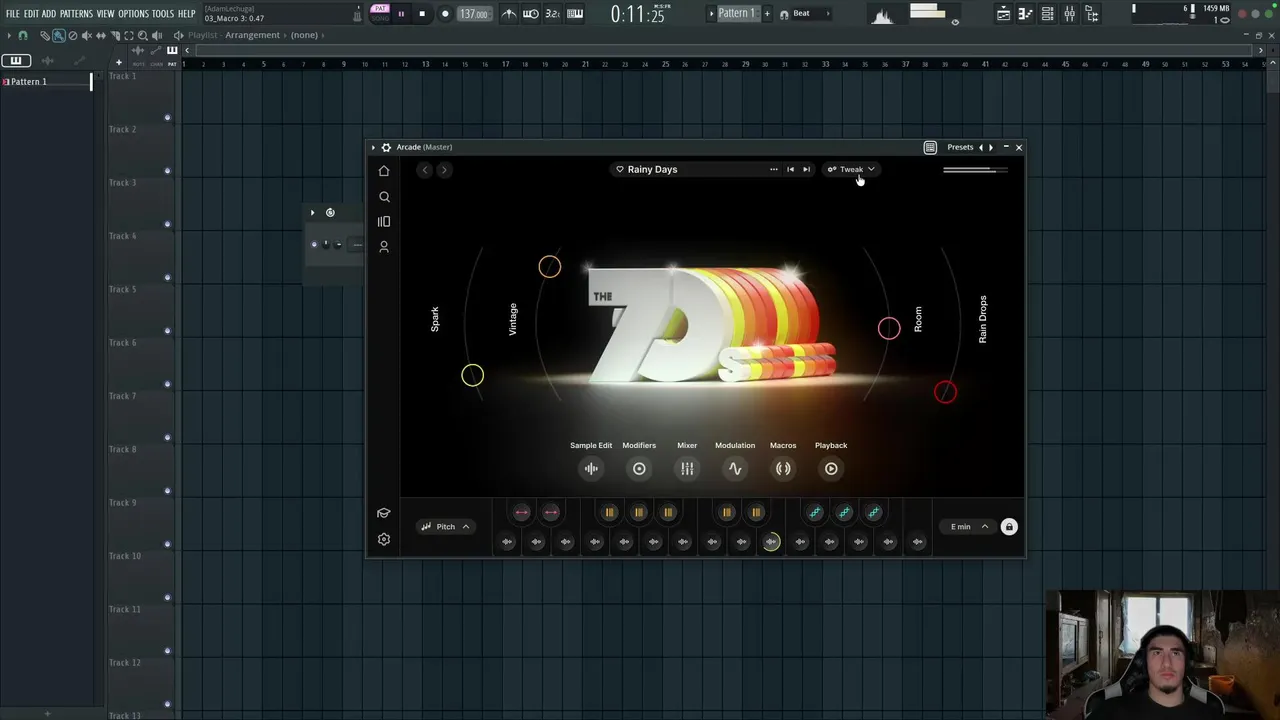
Task: Expand the (none) arrangement selector
Action: pyautogui.click(x=304, y=35)
